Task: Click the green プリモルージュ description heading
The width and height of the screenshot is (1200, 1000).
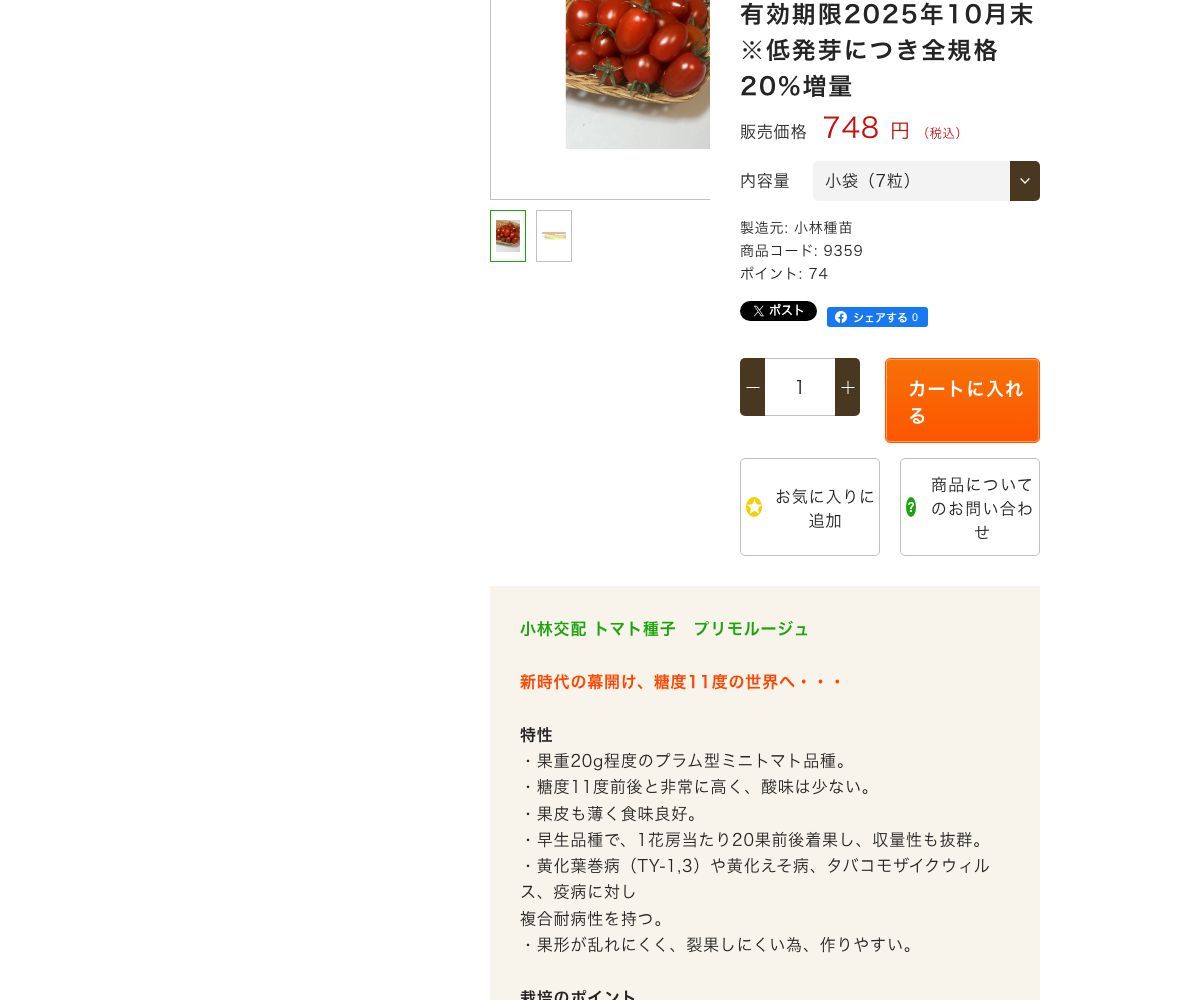Action: [664, 629]
